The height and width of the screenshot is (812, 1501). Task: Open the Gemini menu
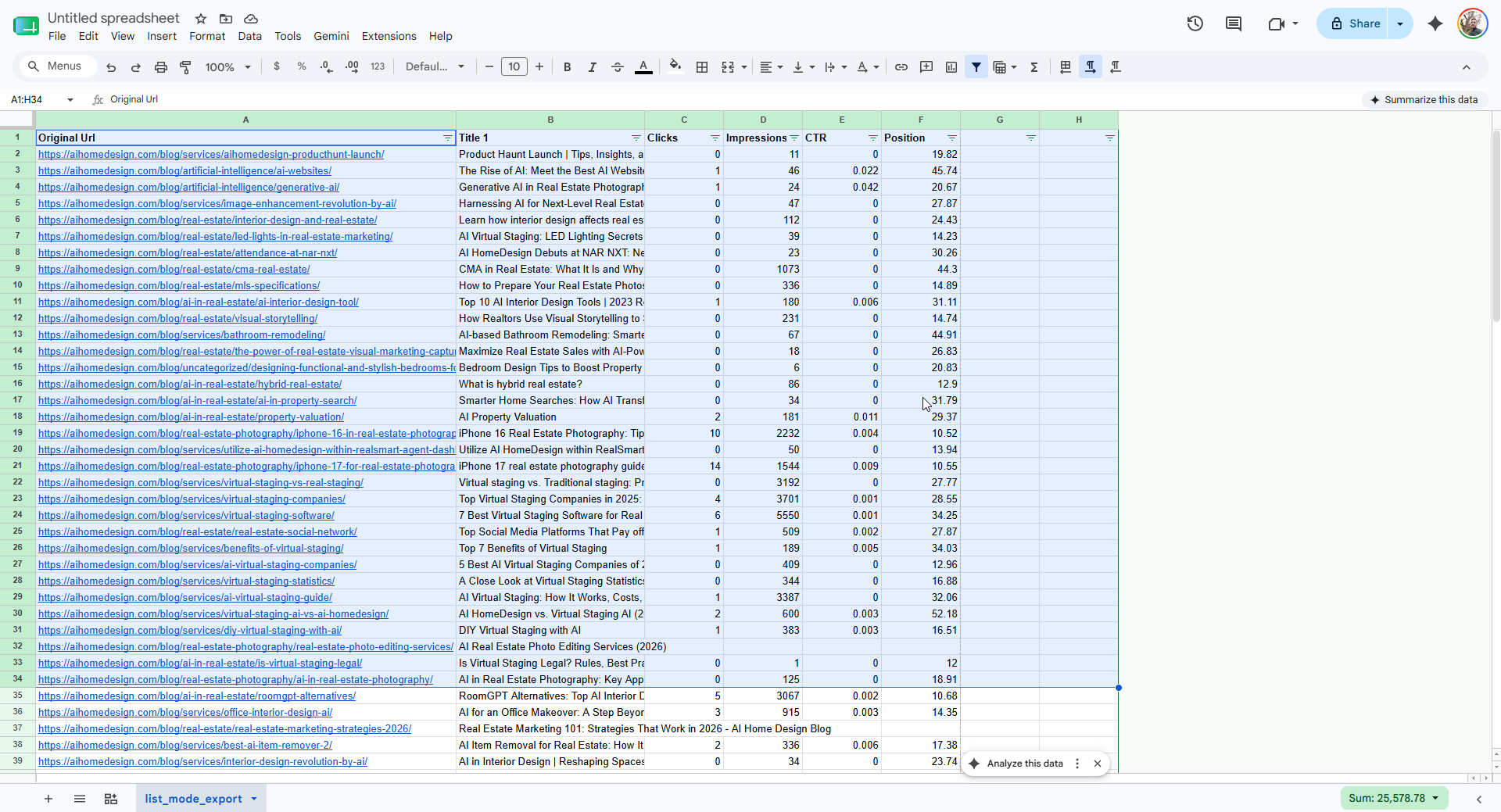(x=331, y=36)
